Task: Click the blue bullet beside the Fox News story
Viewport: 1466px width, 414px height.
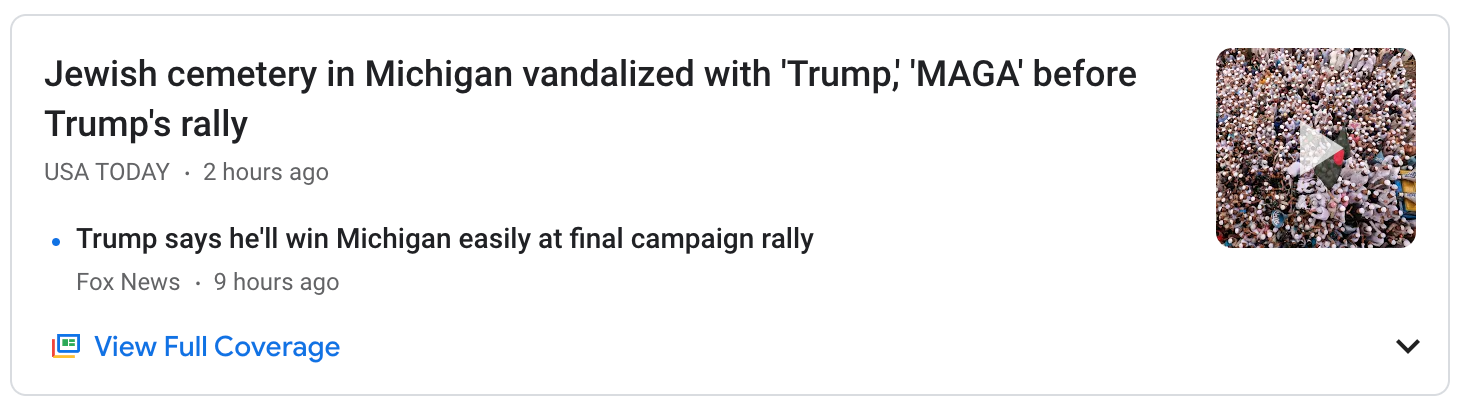Action: coord(56,241)
